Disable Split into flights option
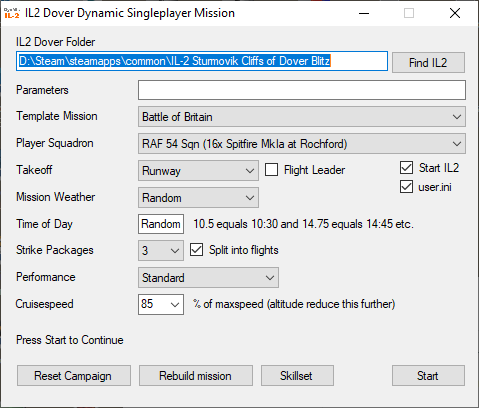 (196, 250)
